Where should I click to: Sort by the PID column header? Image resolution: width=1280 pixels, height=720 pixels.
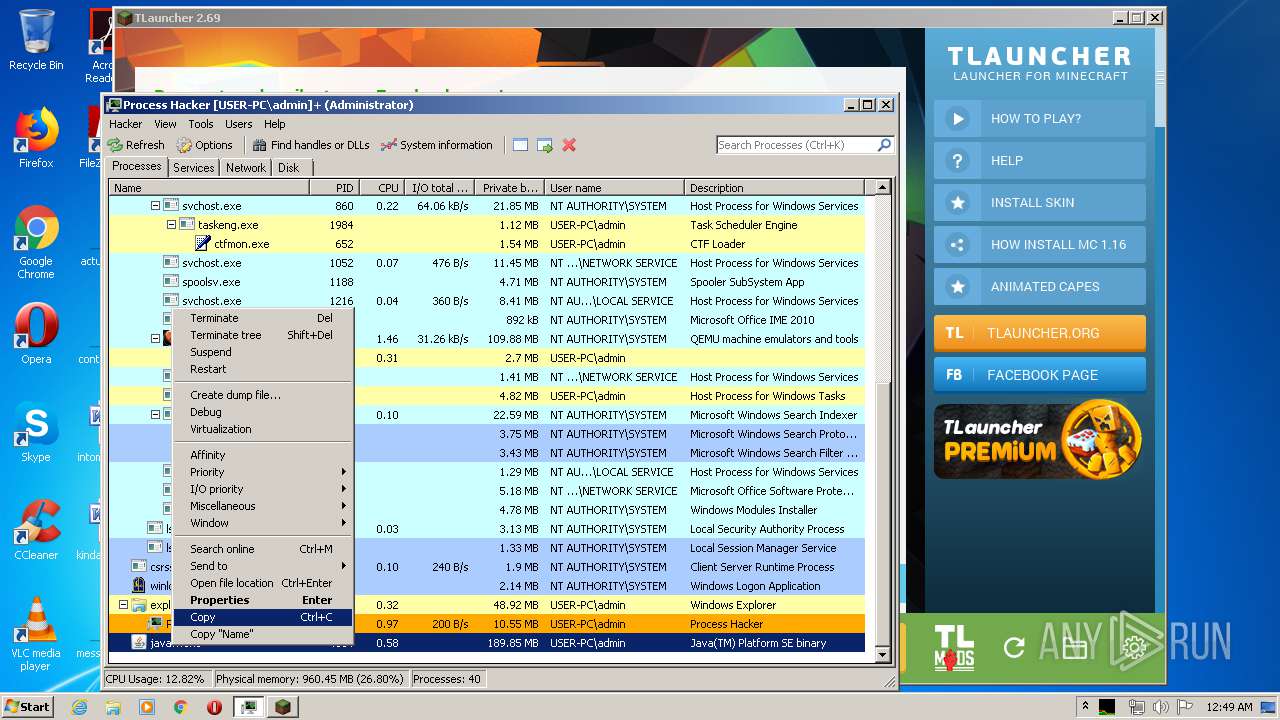pyautogui.click(x=335, y=187)
